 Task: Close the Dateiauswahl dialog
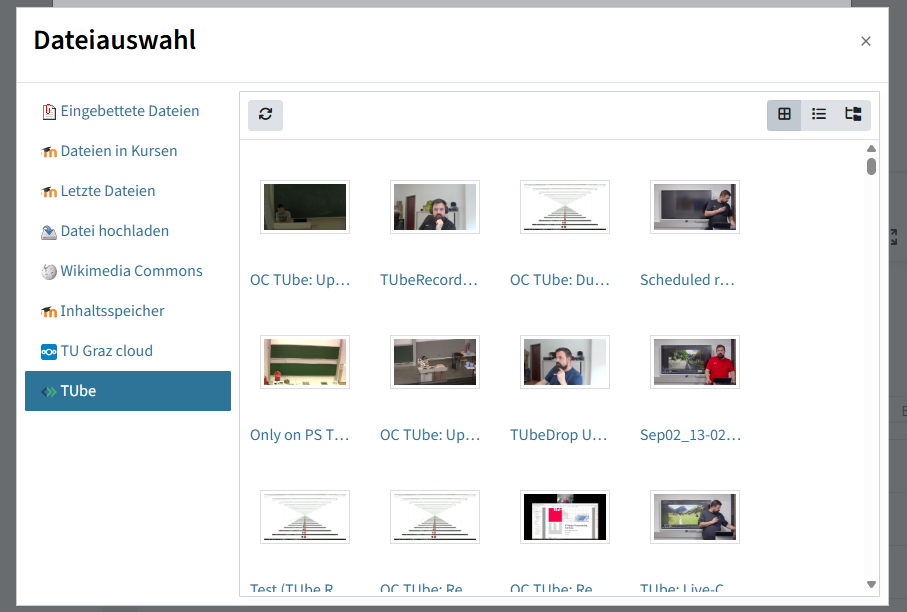tap(865, 41)
